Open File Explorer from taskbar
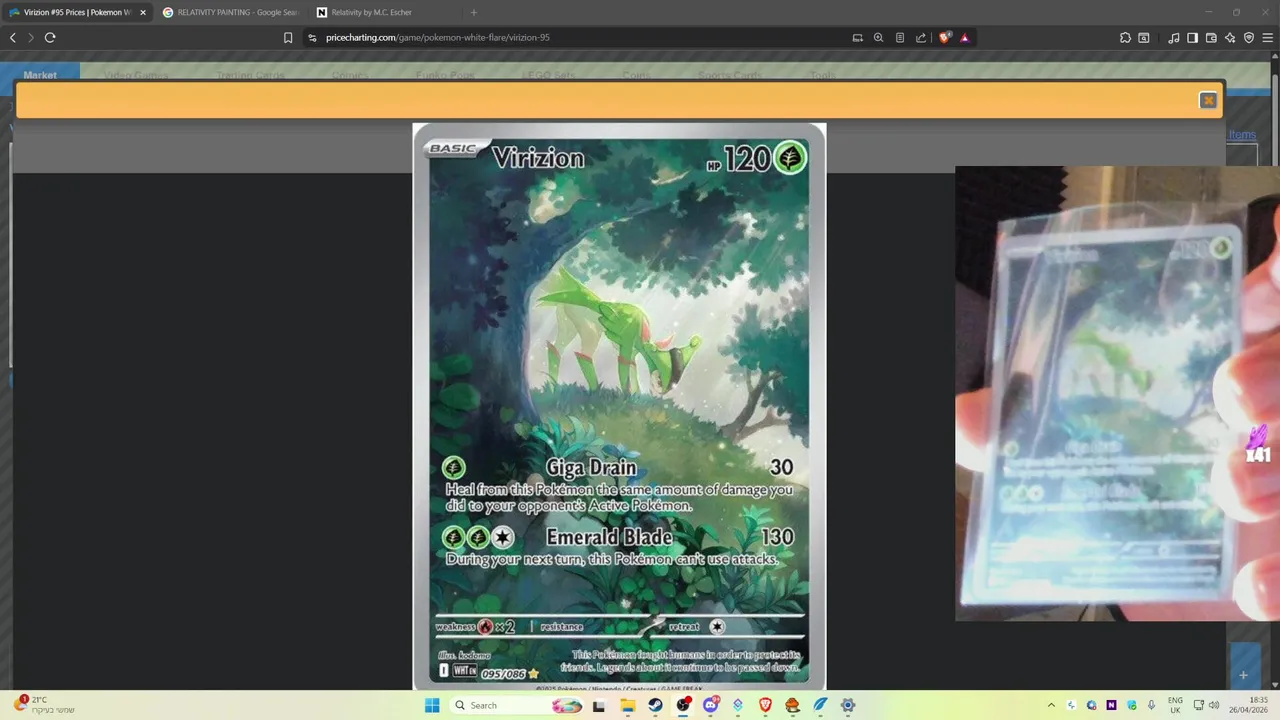1280x720 pixels. point(627,705)
